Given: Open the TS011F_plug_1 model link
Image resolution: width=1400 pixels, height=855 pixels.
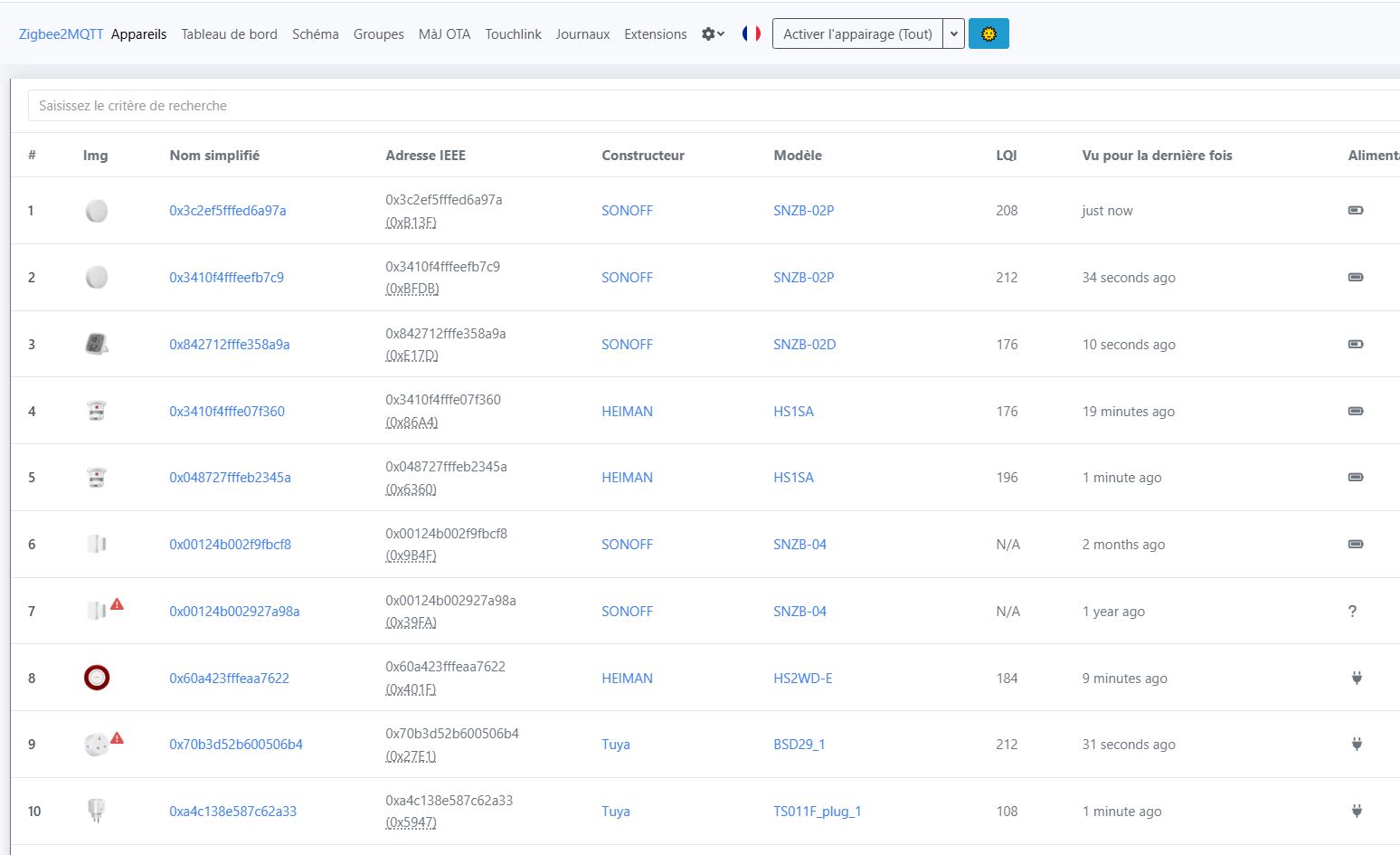Looking at the screenshot, I should 817,812.
